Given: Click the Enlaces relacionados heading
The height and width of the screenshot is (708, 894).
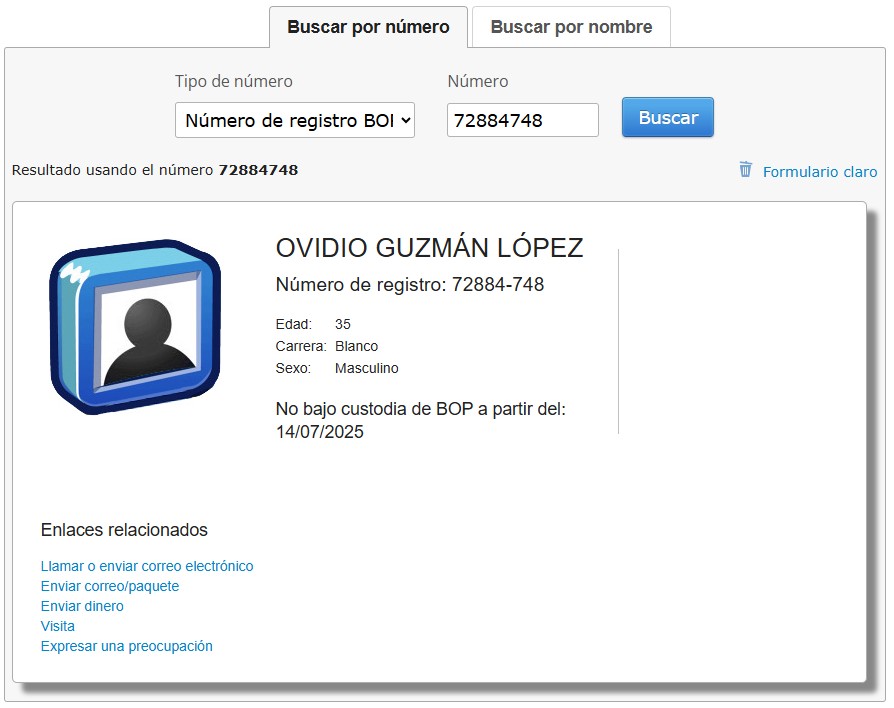Looking at the screenshot, I should click(x=124, y=530).
